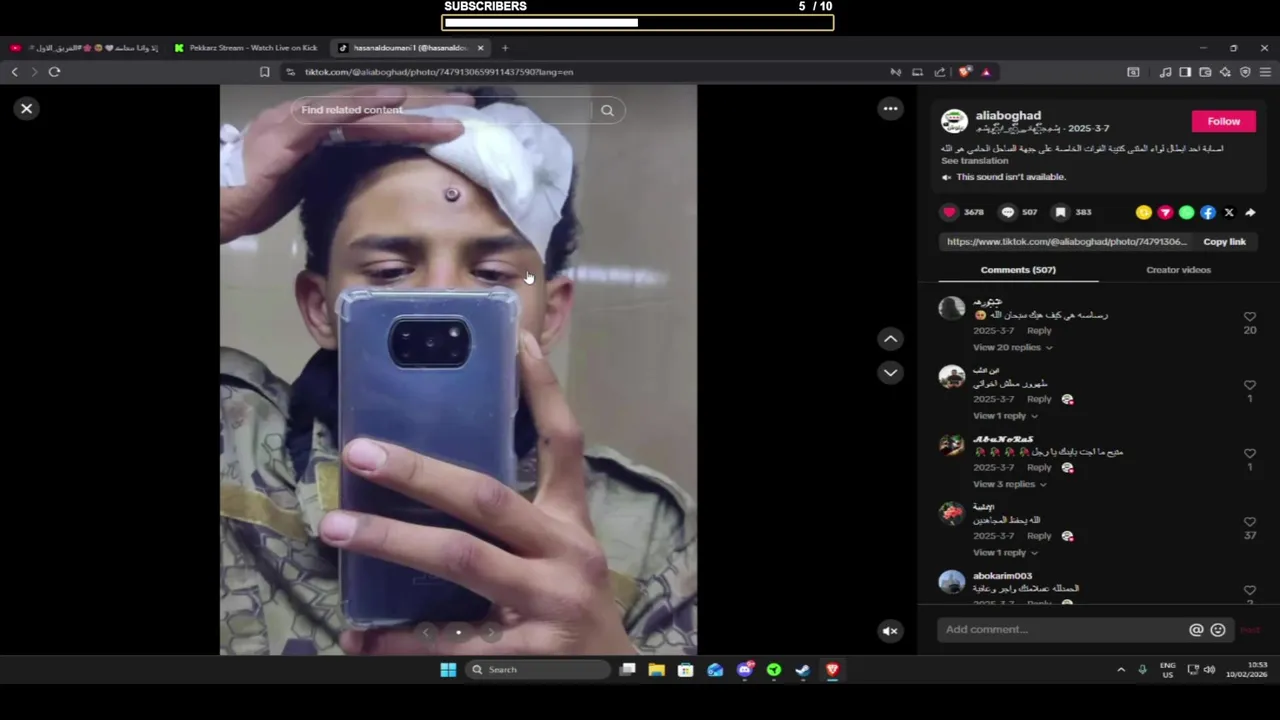1280x720 pixels.
Task: Expand View 3 replies
Action: pos(1012,484)
